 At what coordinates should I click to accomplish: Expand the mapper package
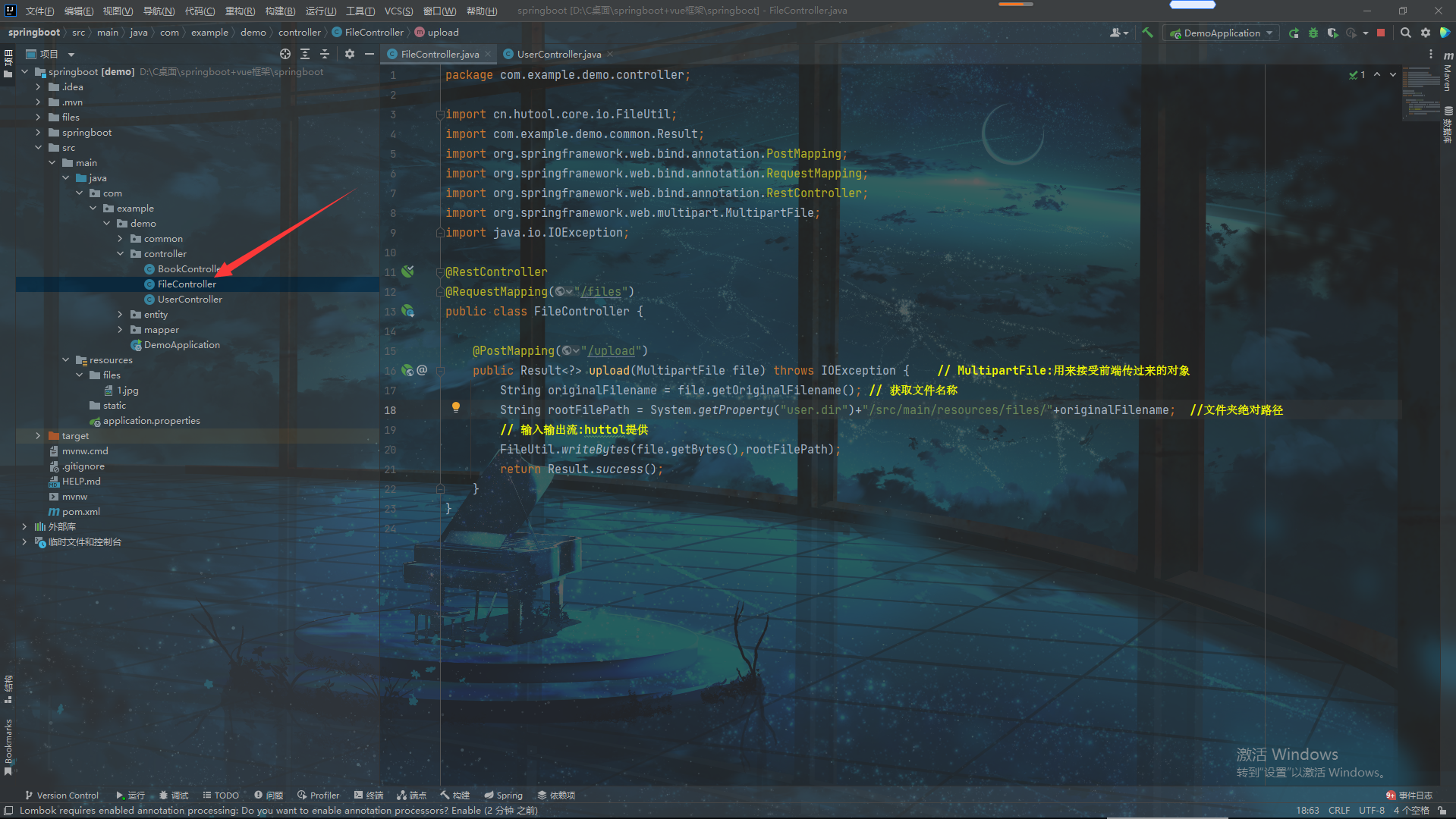point(120,329)
